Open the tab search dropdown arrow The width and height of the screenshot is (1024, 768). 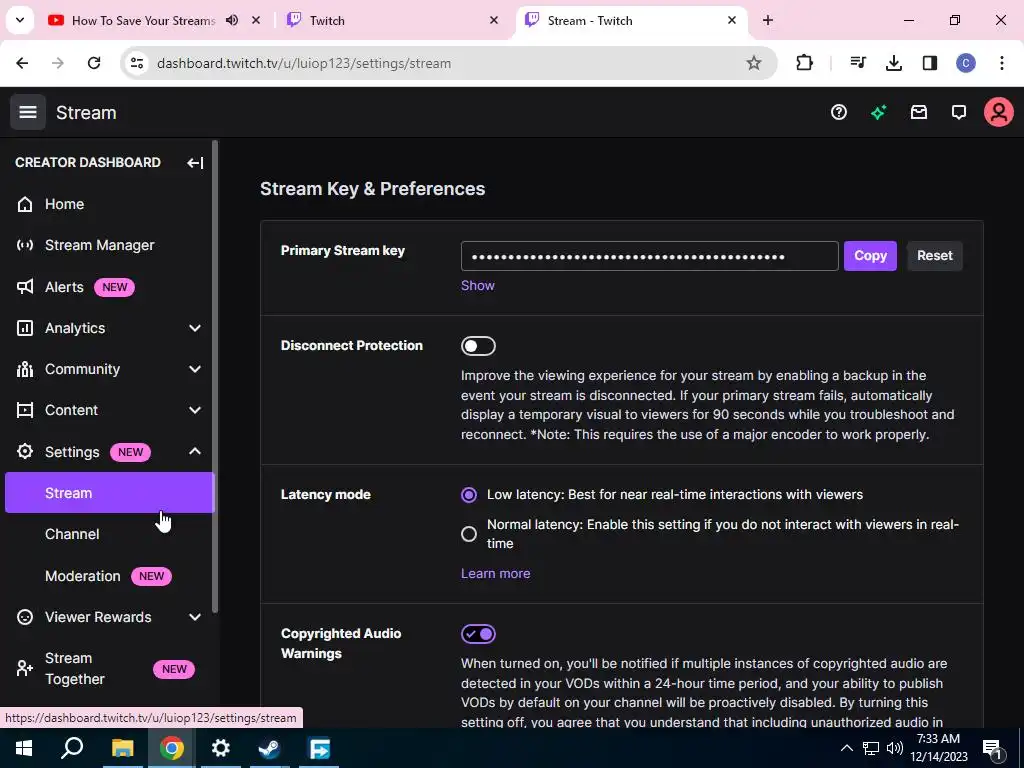[x=20, y=20]
